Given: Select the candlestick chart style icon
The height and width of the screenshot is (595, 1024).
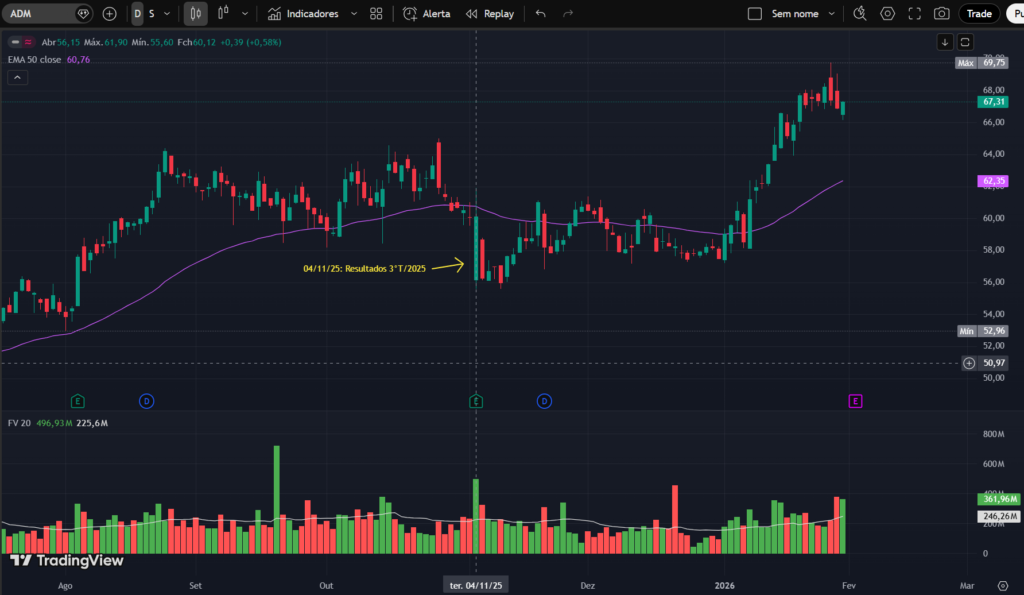Looking at the screenshot, I should [195, 14].
